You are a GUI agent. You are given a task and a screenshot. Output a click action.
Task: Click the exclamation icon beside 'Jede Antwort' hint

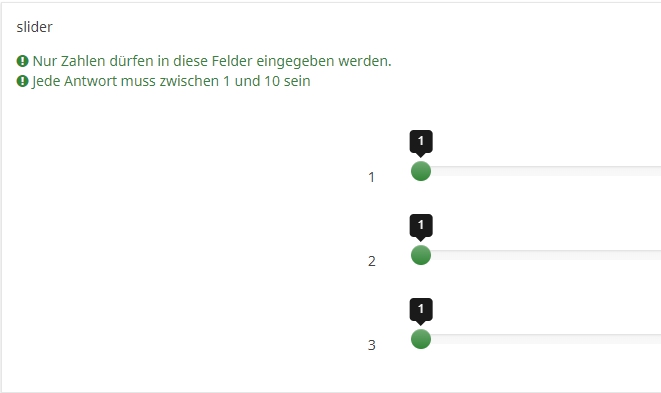[22, 81]
